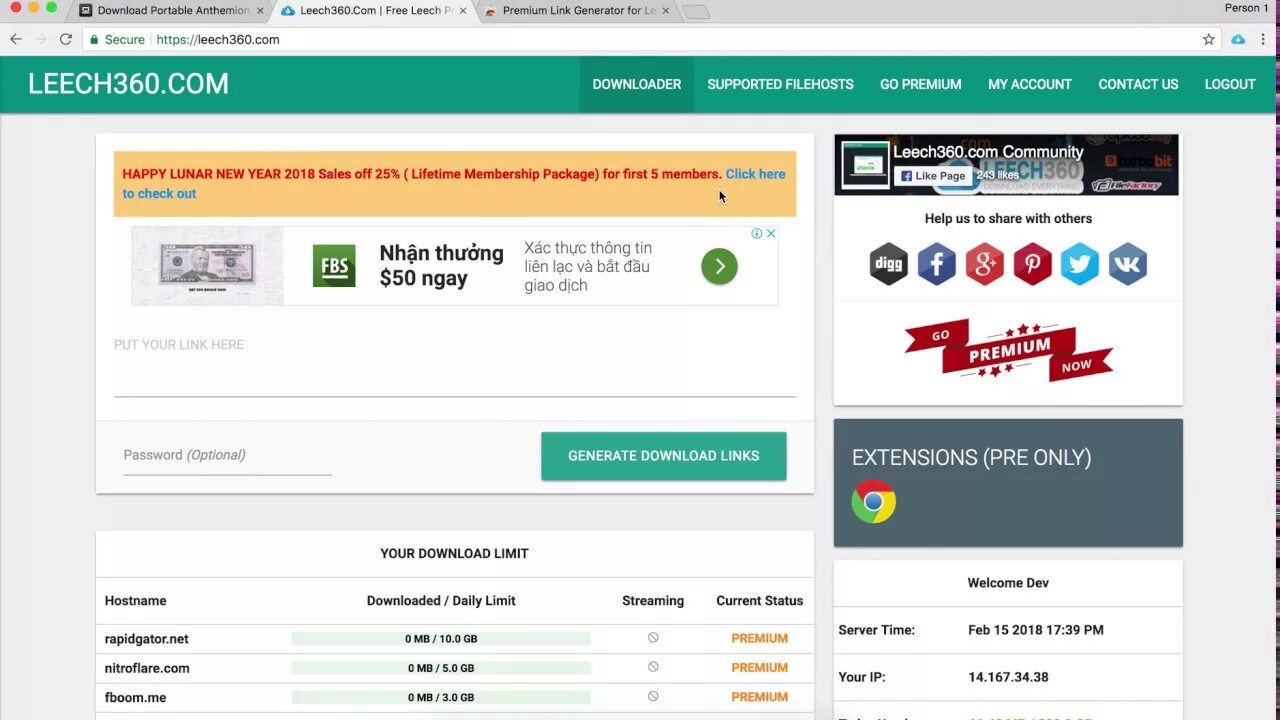The width and height of the screenshot is (1280, 720).
Task: Open the Chrome extension icon
Action: coord(874,501)
